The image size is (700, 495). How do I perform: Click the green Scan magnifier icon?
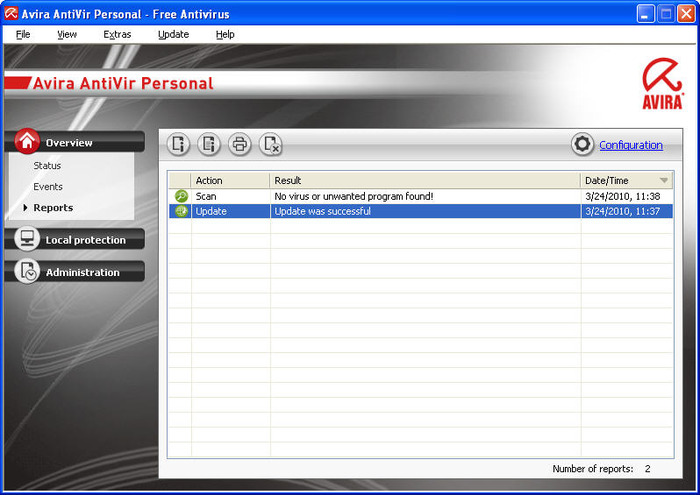[x=181, y=196]
